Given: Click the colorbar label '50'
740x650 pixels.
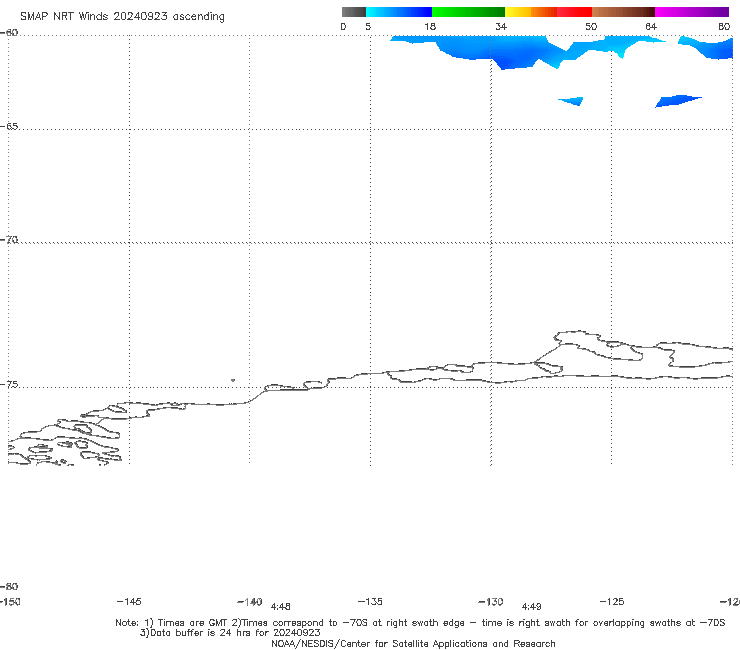Looking at the screenshot, I should pos(591,27).
